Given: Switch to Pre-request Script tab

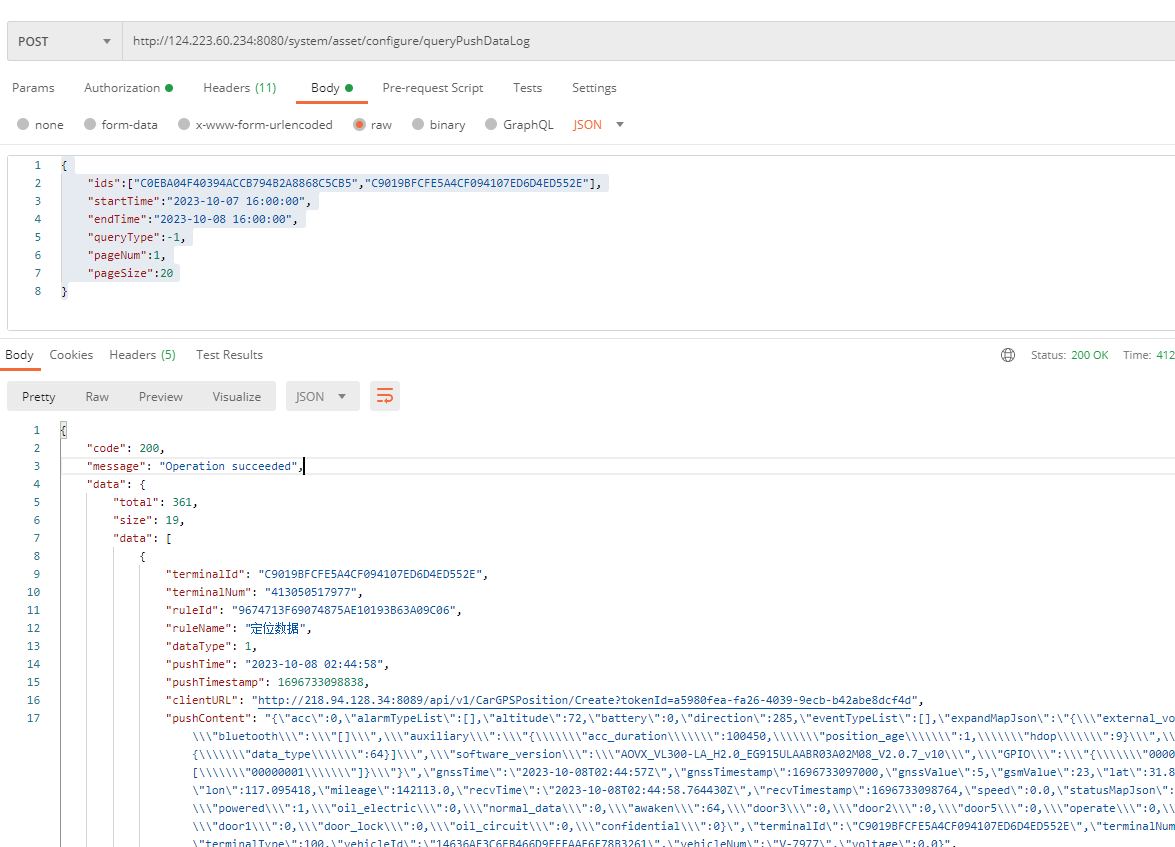Looking at the screenshot, I should coord(432,88).
